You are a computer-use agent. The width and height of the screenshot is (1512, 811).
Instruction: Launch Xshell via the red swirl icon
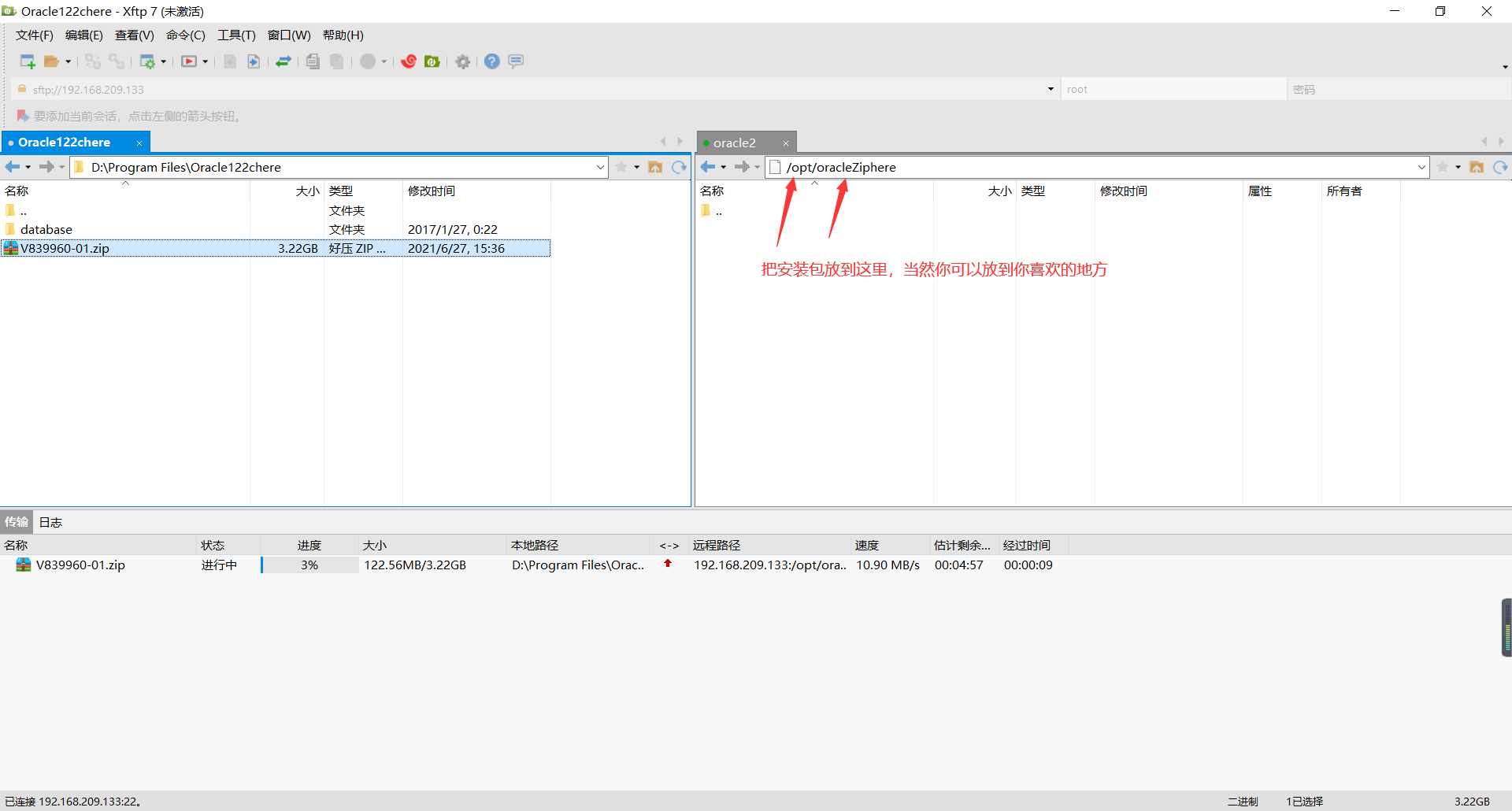[x=408, y=61]
